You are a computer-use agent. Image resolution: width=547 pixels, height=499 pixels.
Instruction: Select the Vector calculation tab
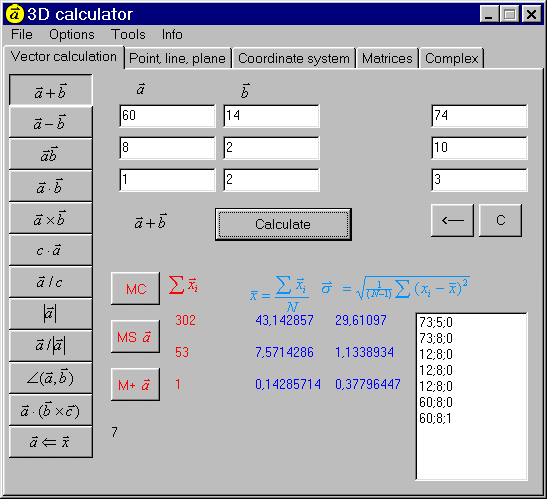pyautogui.click(x=64, y=57)
